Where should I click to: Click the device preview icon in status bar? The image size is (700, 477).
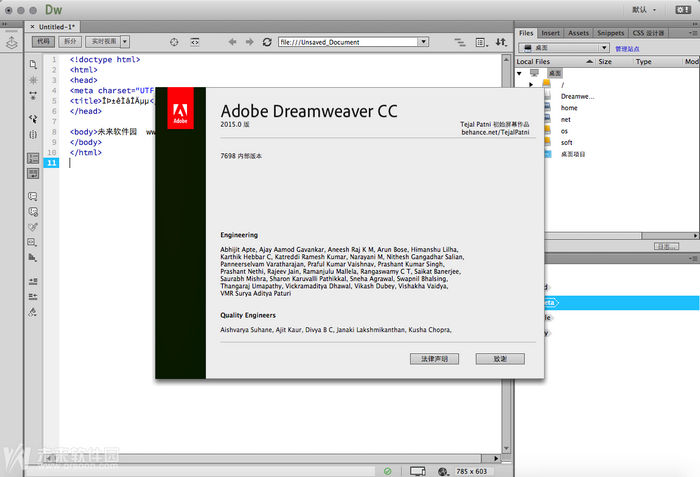point(418,471)
